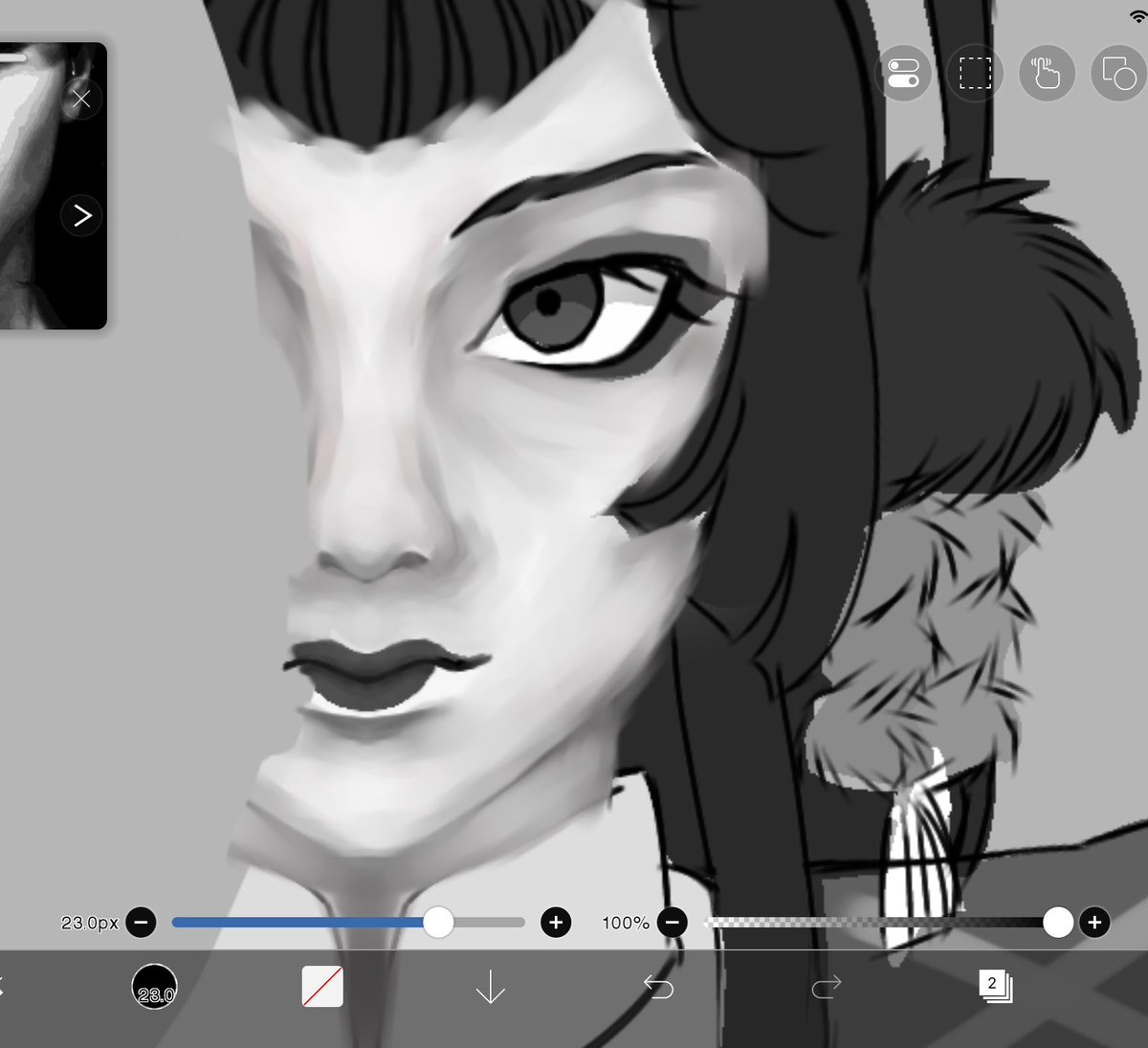Screen dimensions: 1148x1048
Task: Click the blue brush thickness slider
Action: point(348,923)
